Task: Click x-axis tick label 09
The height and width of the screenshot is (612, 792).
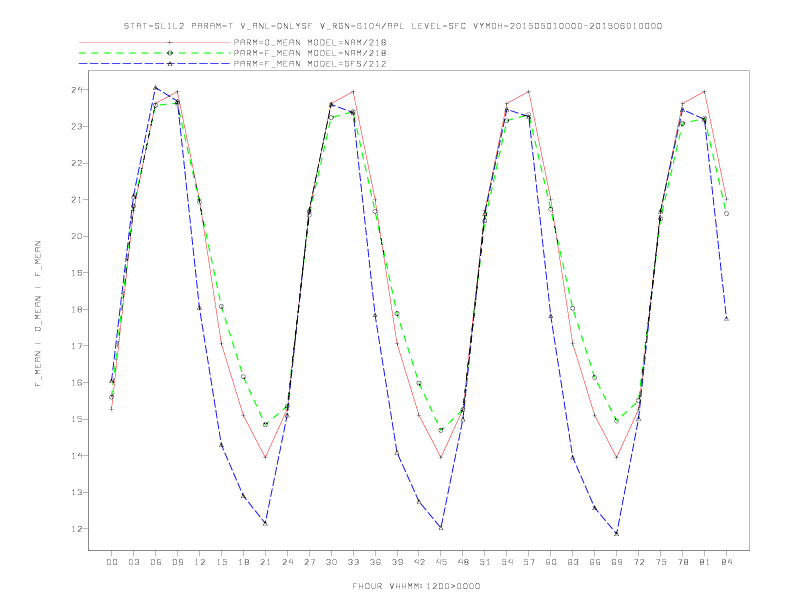Action: click(177, 562)
